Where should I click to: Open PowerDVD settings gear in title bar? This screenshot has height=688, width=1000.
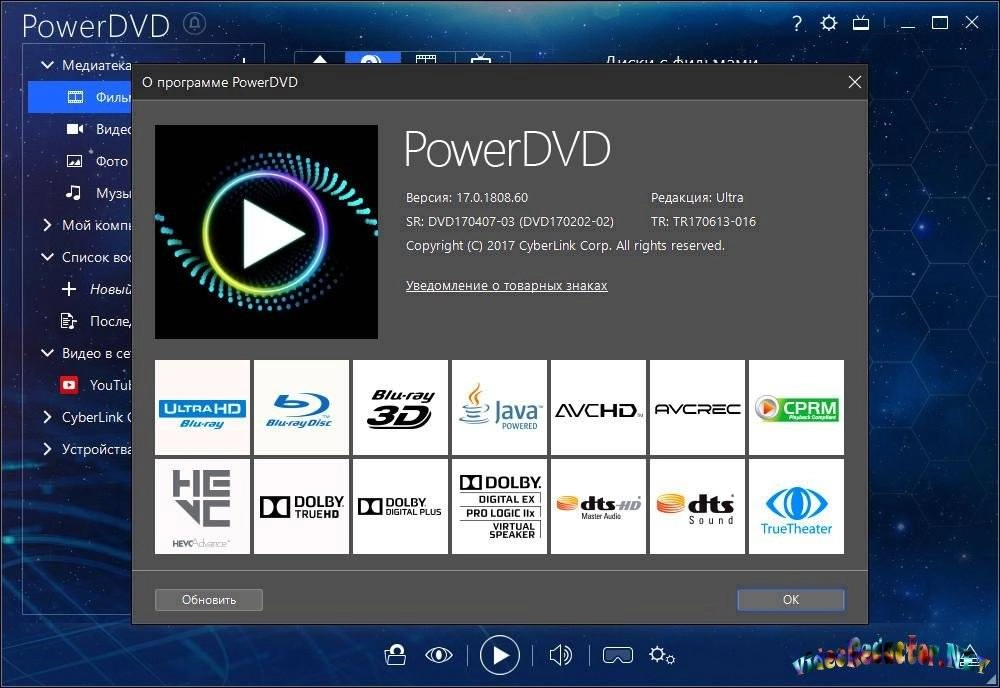click(x=828, y=24)
